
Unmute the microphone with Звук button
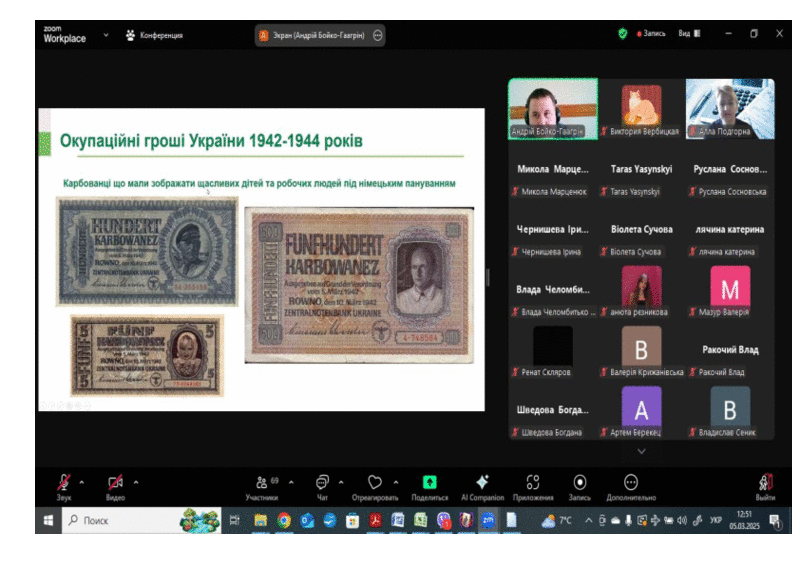64,487
